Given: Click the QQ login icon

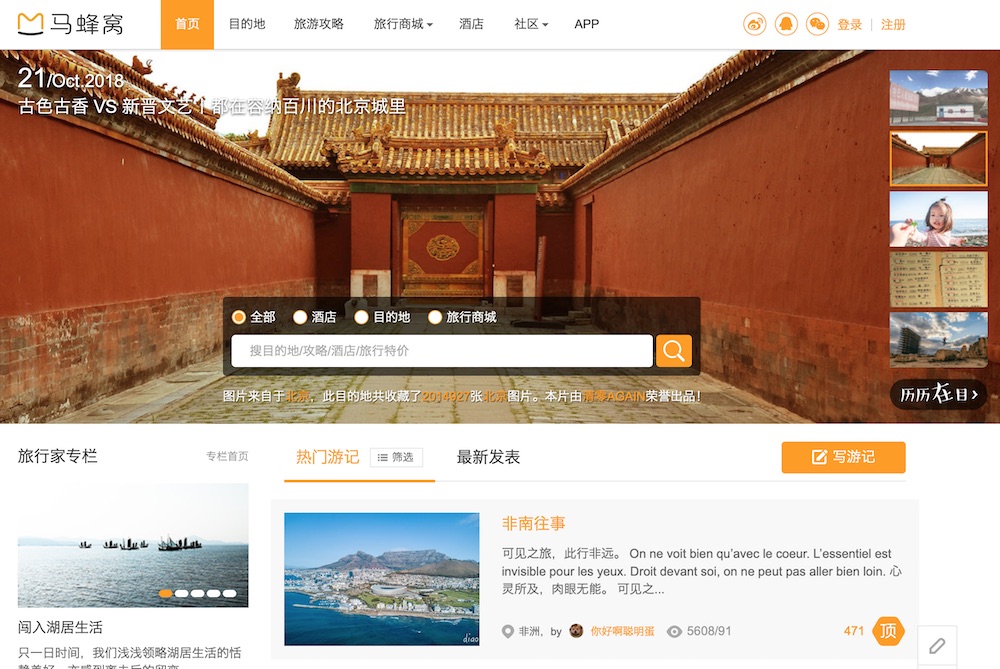Looking at the screenshot, I should click(786, 24).
